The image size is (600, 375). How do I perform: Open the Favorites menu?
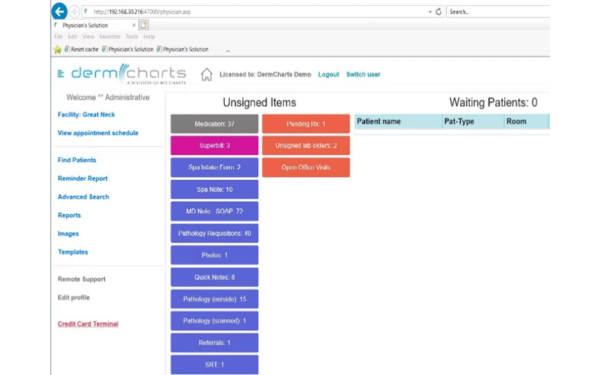click(109, 37)
